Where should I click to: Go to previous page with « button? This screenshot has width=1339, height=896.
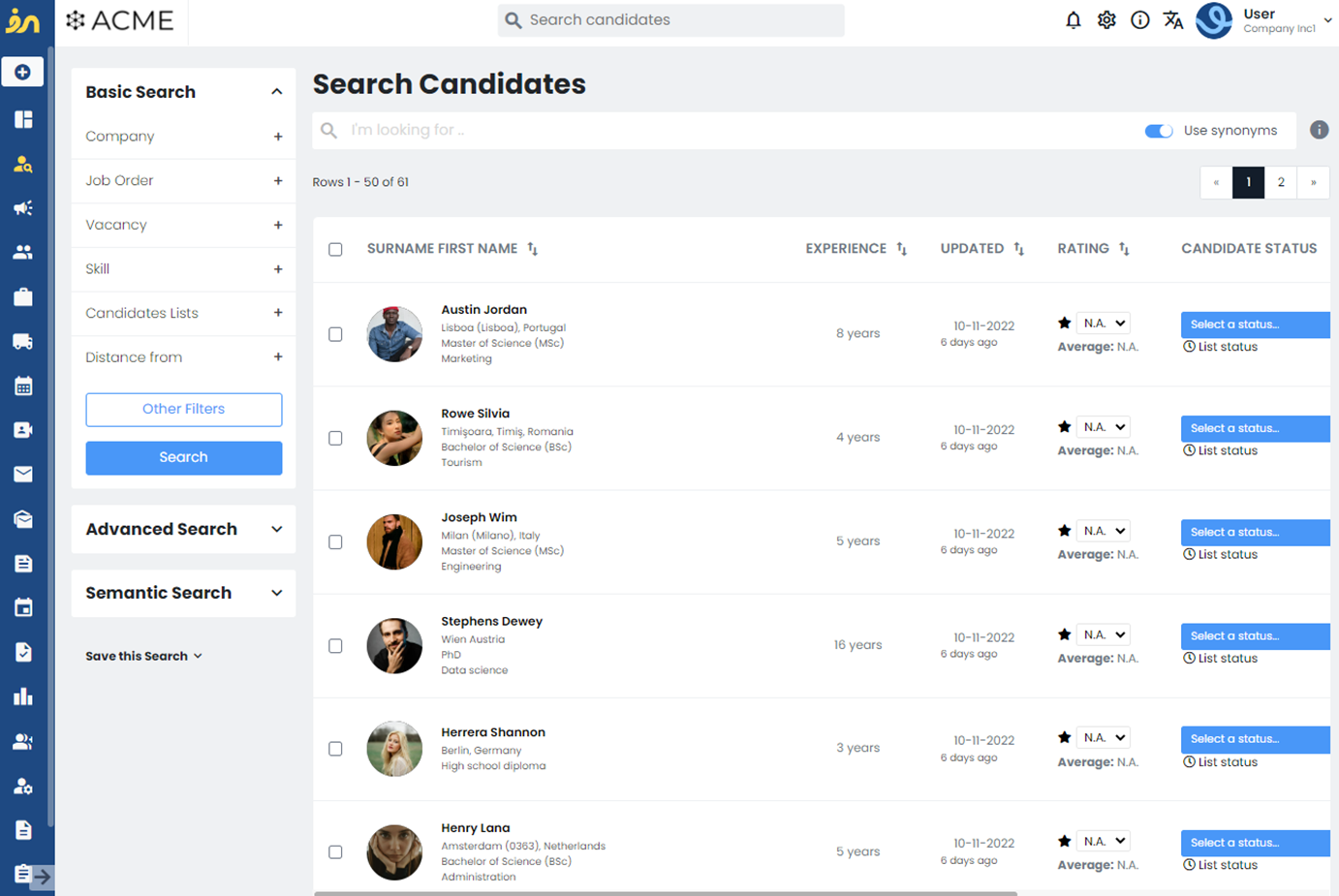coord(1216,182)
